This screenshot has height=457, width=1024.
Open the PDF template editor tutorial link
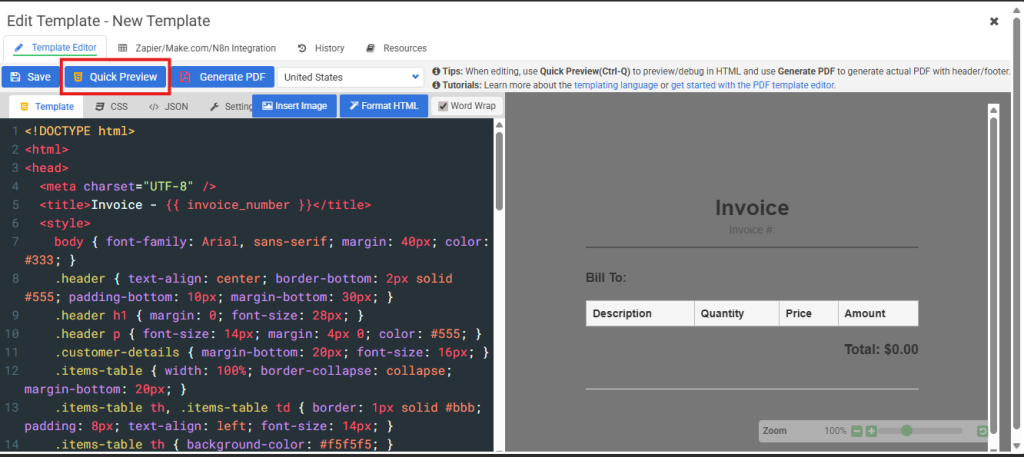pos(752,85)
